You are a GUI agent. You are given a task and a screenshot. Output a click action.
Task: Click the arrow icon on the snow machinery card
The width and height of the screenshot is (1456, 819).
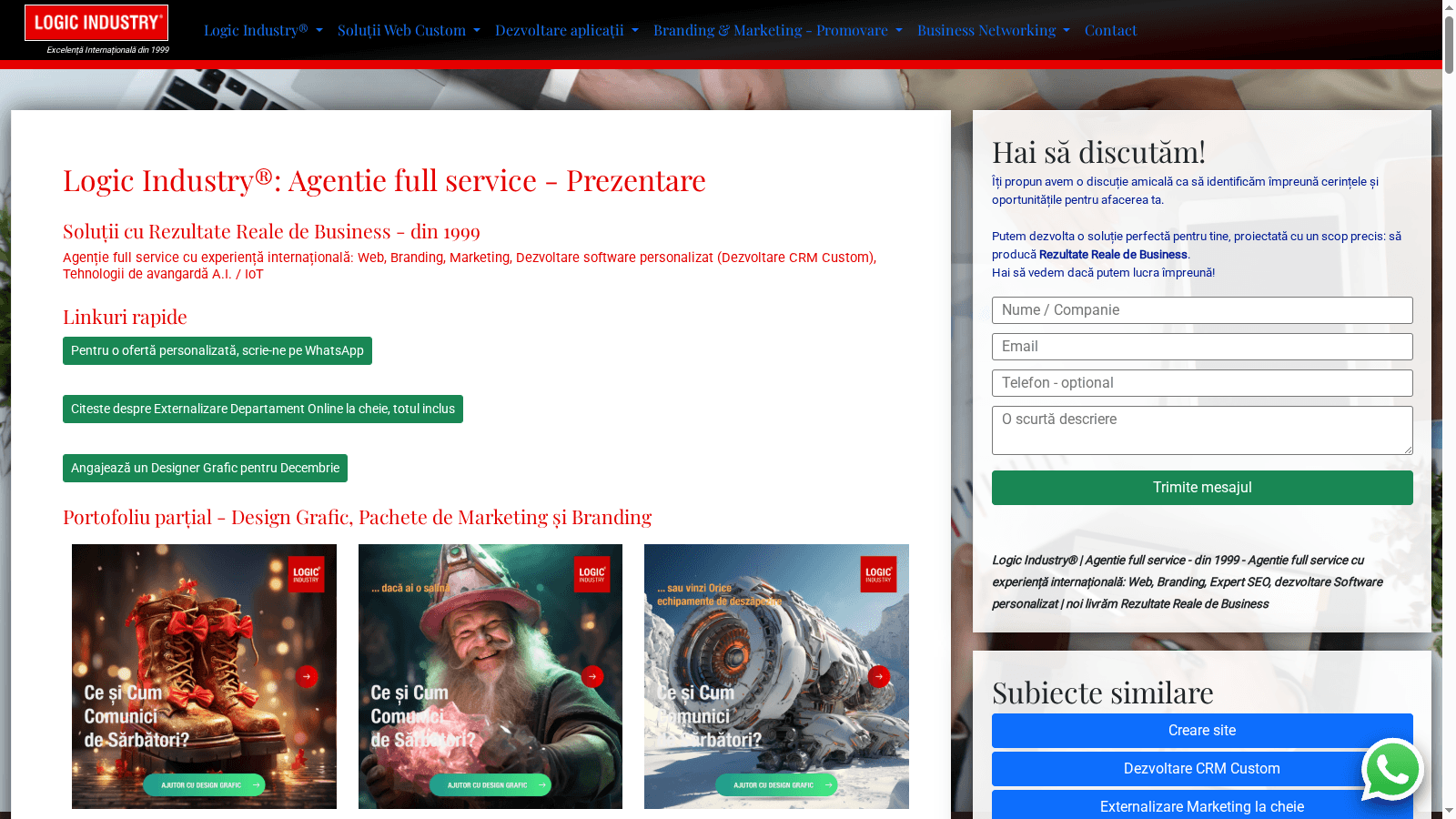pos(879,676)
